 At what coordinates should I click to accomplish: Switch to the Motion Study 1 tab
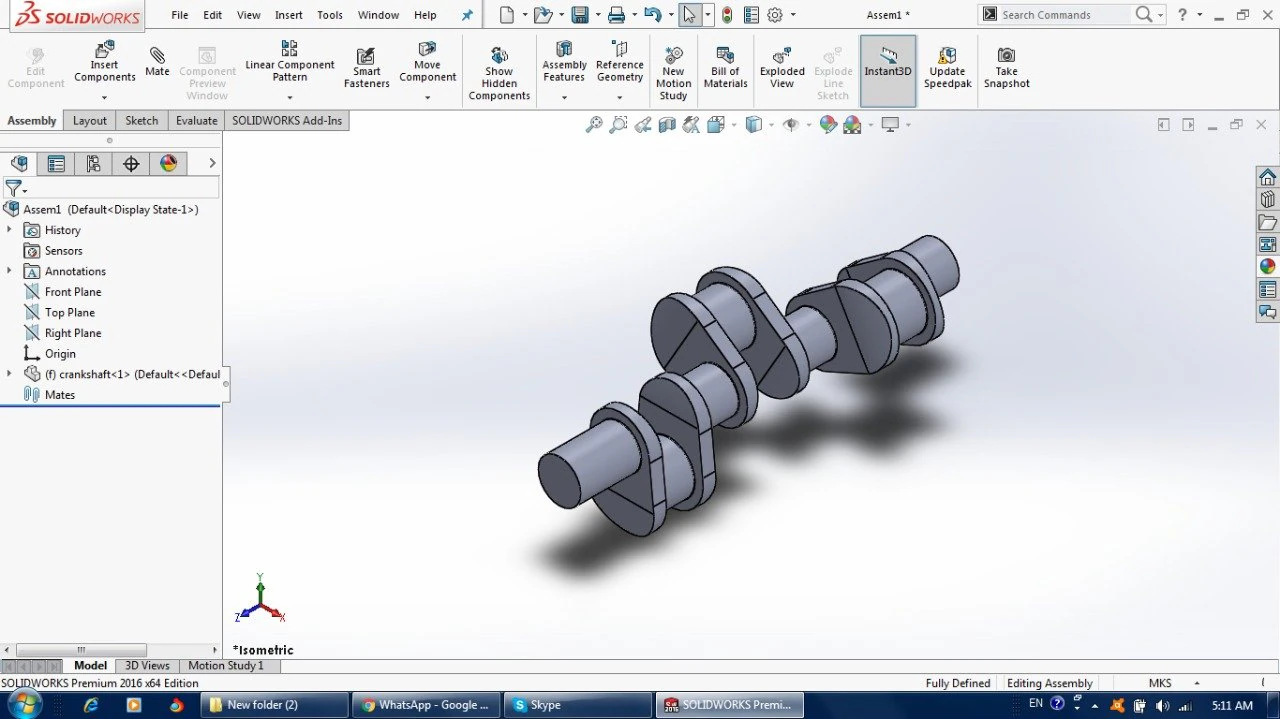pos(226,666)
